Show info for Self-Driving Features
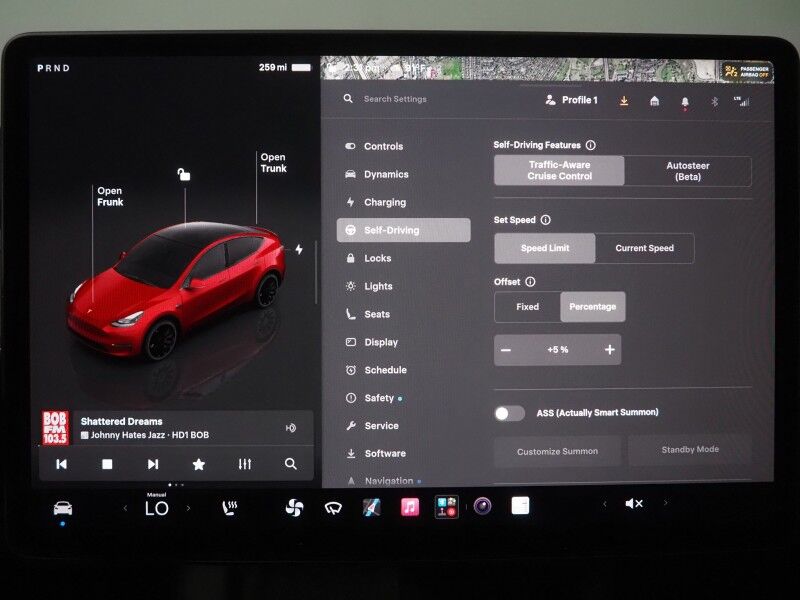This screenshot has width=800, height=600. click(x=591, y=145)
